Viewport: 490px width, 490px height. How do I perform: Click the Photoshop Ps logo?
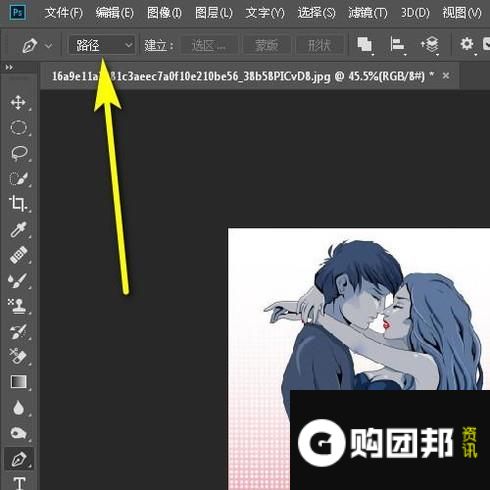click(18, 13)
